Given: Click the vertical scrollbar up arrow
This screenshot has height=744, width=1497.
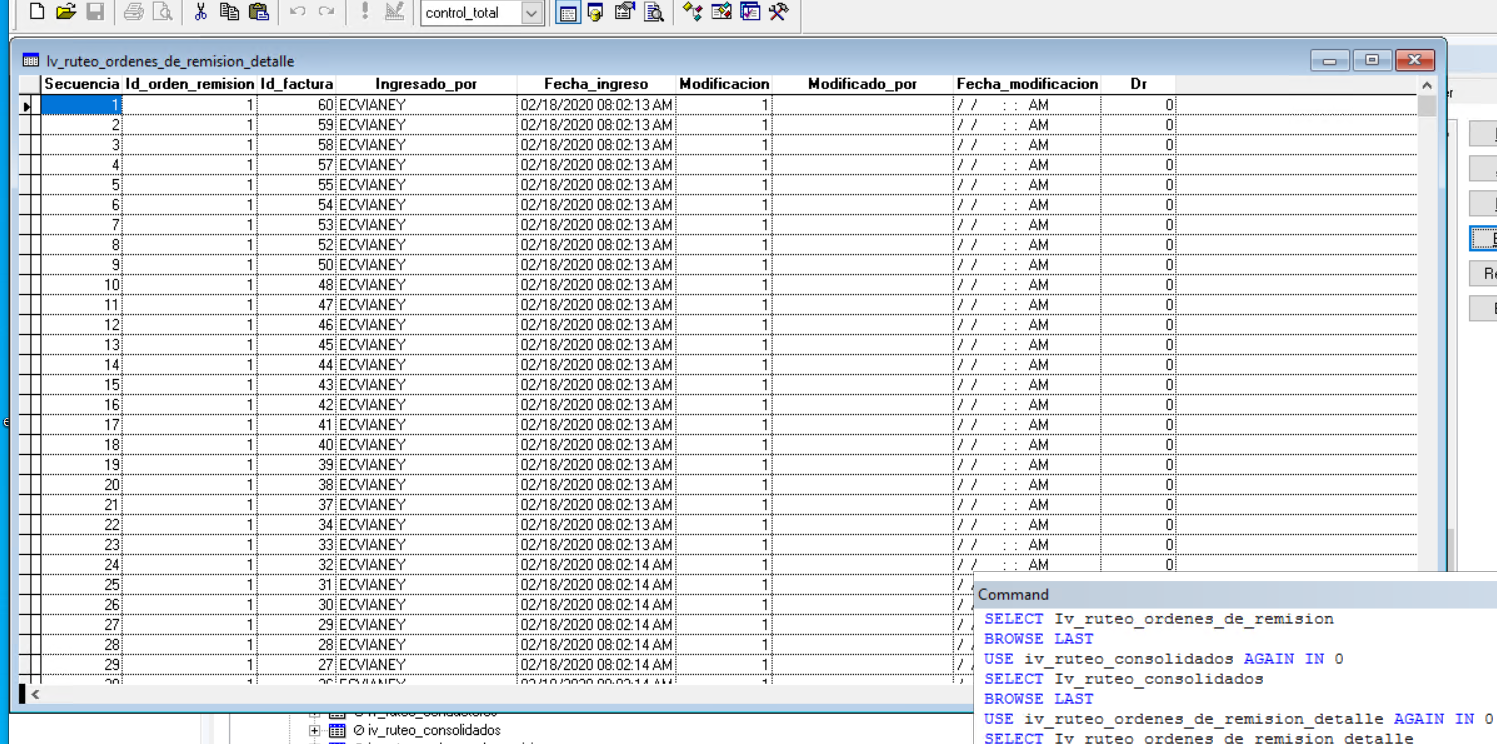Looking at the screenshot, I should tap(1427, 86).
